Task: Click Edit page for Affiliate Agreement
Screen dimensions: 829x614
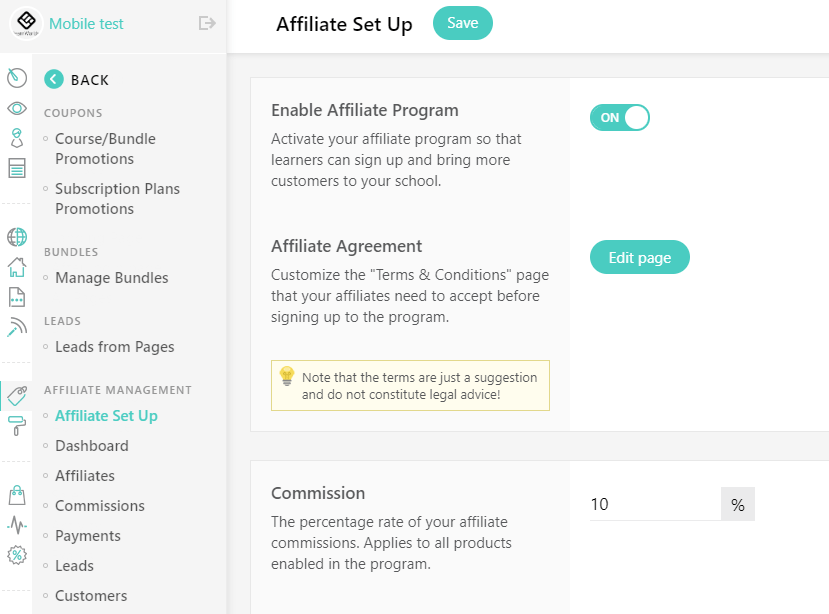Action: pyautogui.click(x=640, y=258)
